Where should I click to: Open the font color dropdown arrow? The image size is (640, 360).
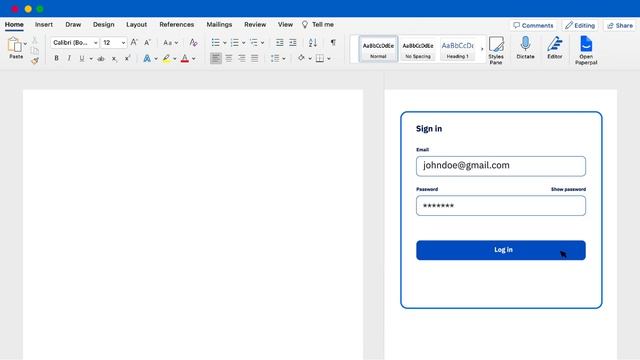193,59
